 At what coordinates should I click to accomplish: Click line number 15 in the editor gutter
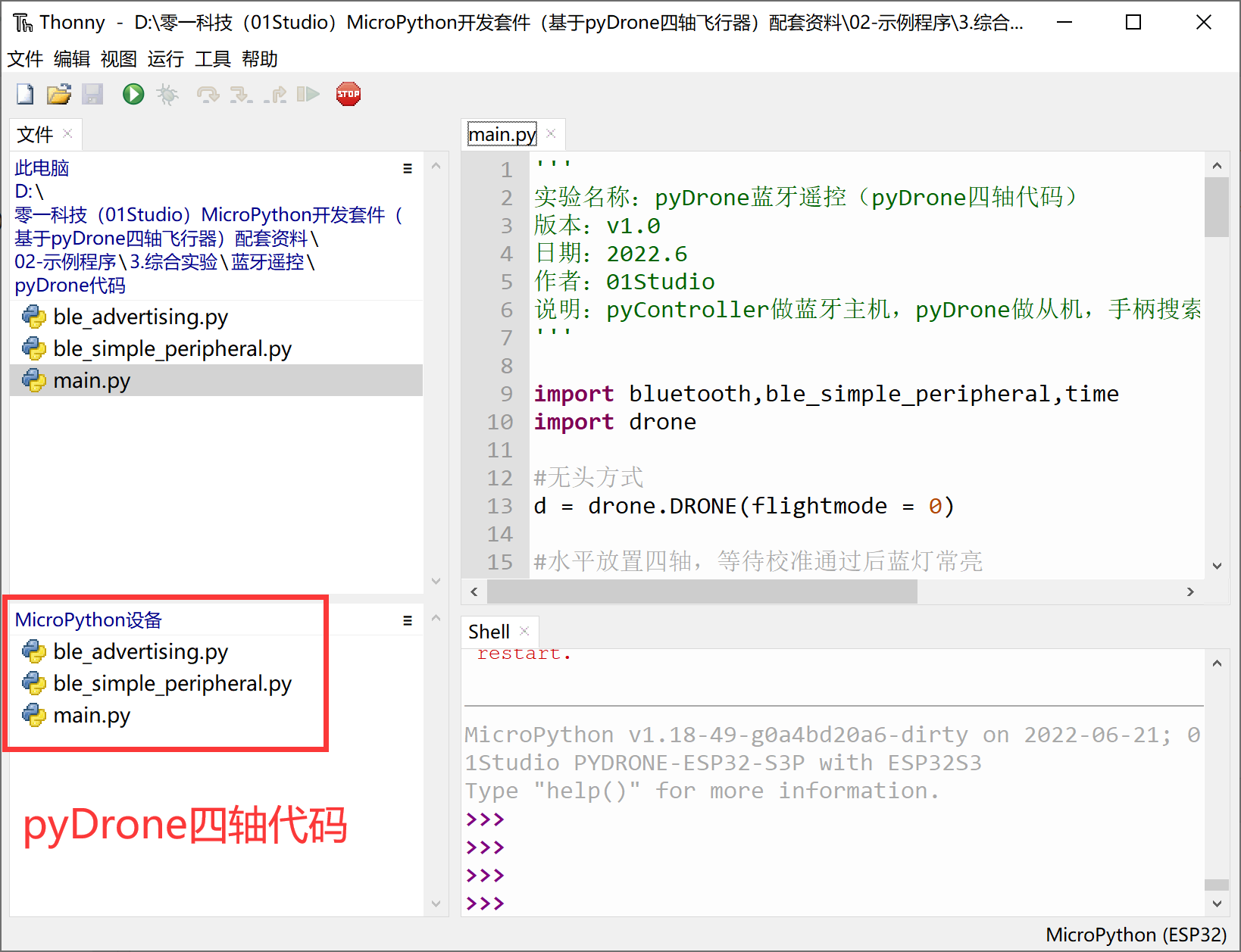pos(500,562)
